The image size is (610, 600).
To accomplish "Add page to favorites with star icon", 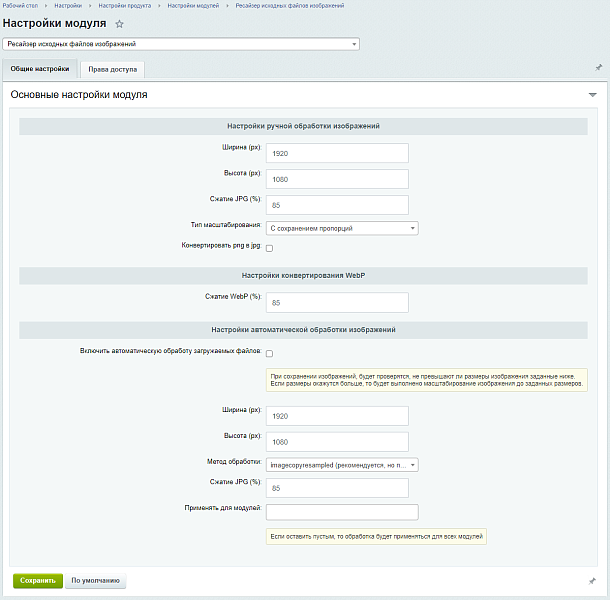I will (120, 23).
